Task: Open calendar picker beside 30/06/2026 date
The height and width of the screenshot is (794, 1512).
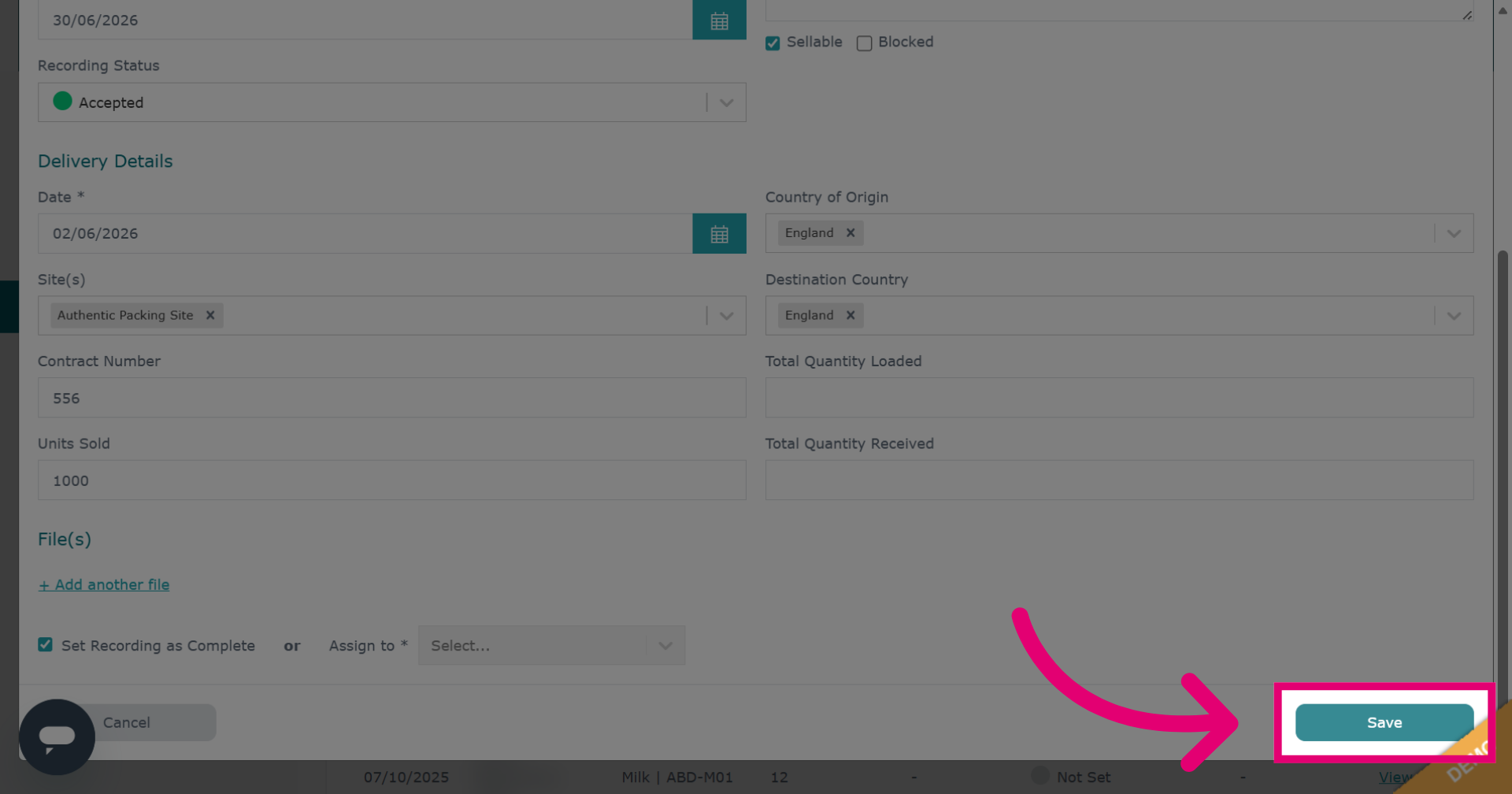Action: point(719,20)
